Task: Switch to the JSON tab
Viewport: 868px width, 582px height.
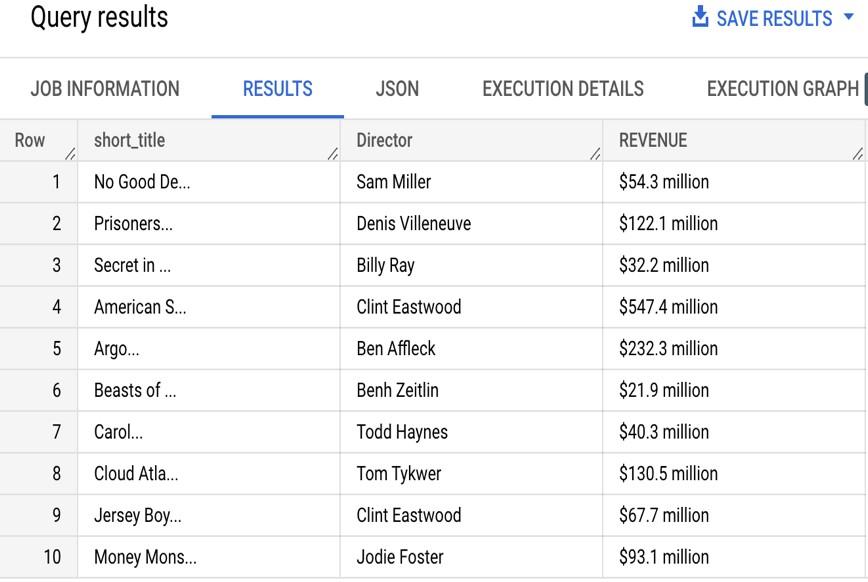Action: pyautogui.click(x=397, y=89)
